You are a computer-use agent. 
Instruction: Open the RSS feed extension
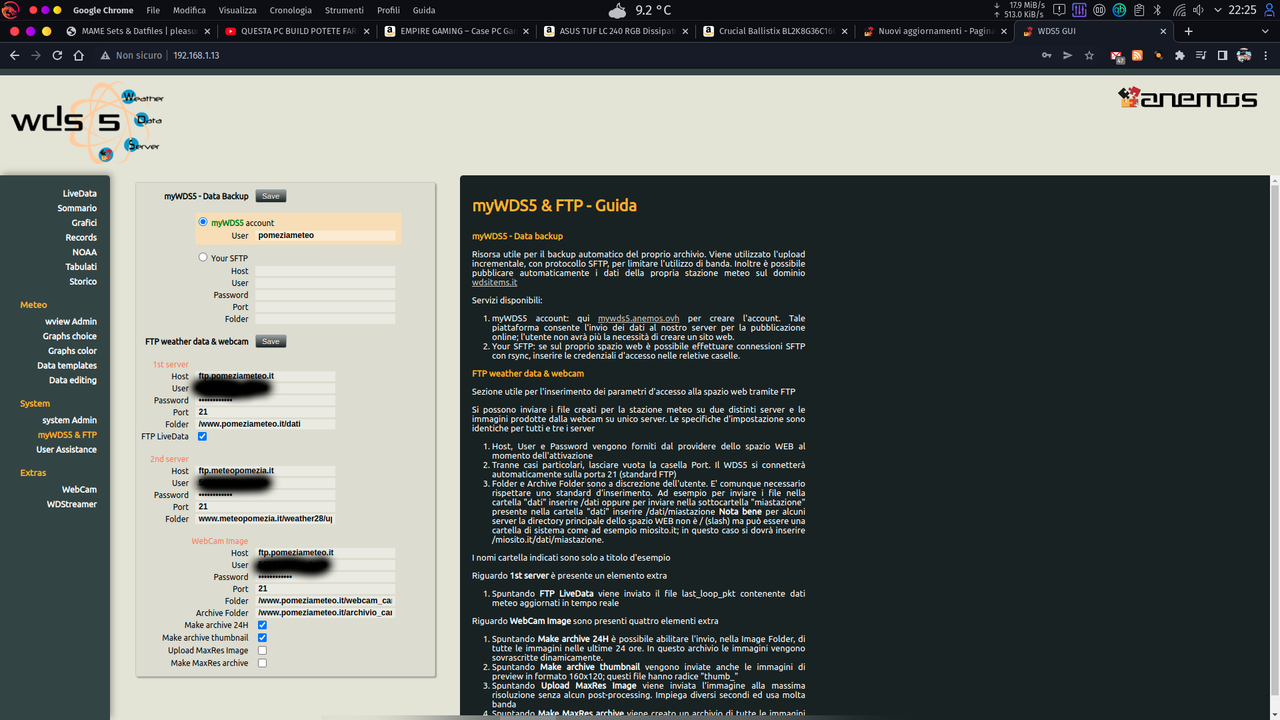[1137, 55]
